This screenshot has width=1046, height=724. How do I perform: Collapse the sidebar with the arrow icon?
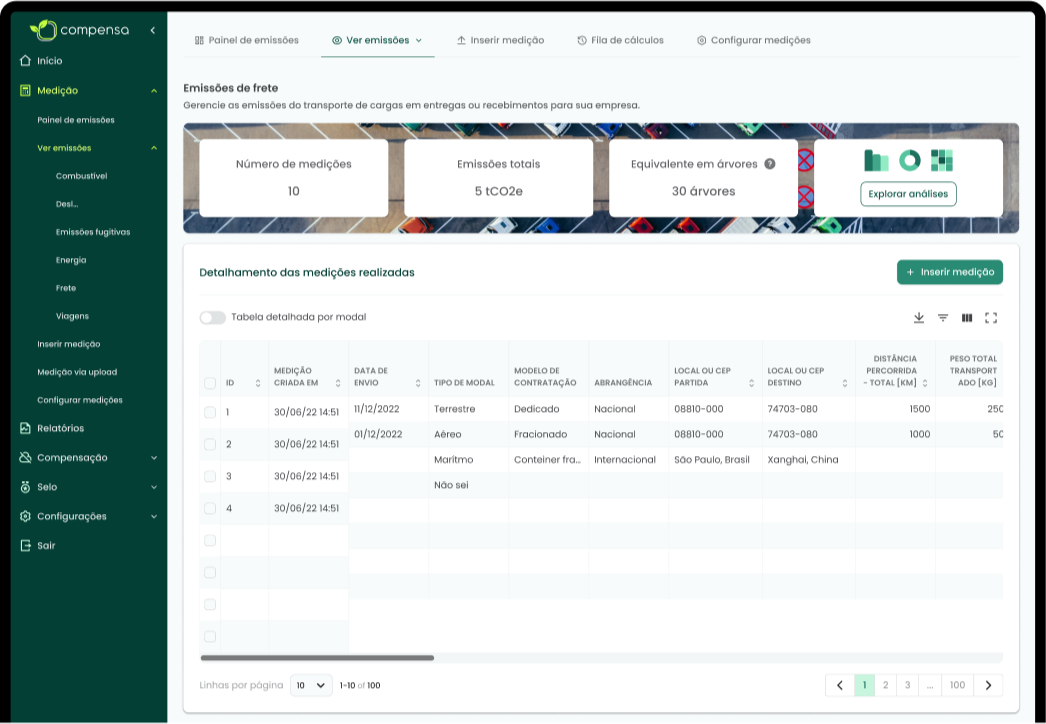pyautogui.click(x=152, y=30)
